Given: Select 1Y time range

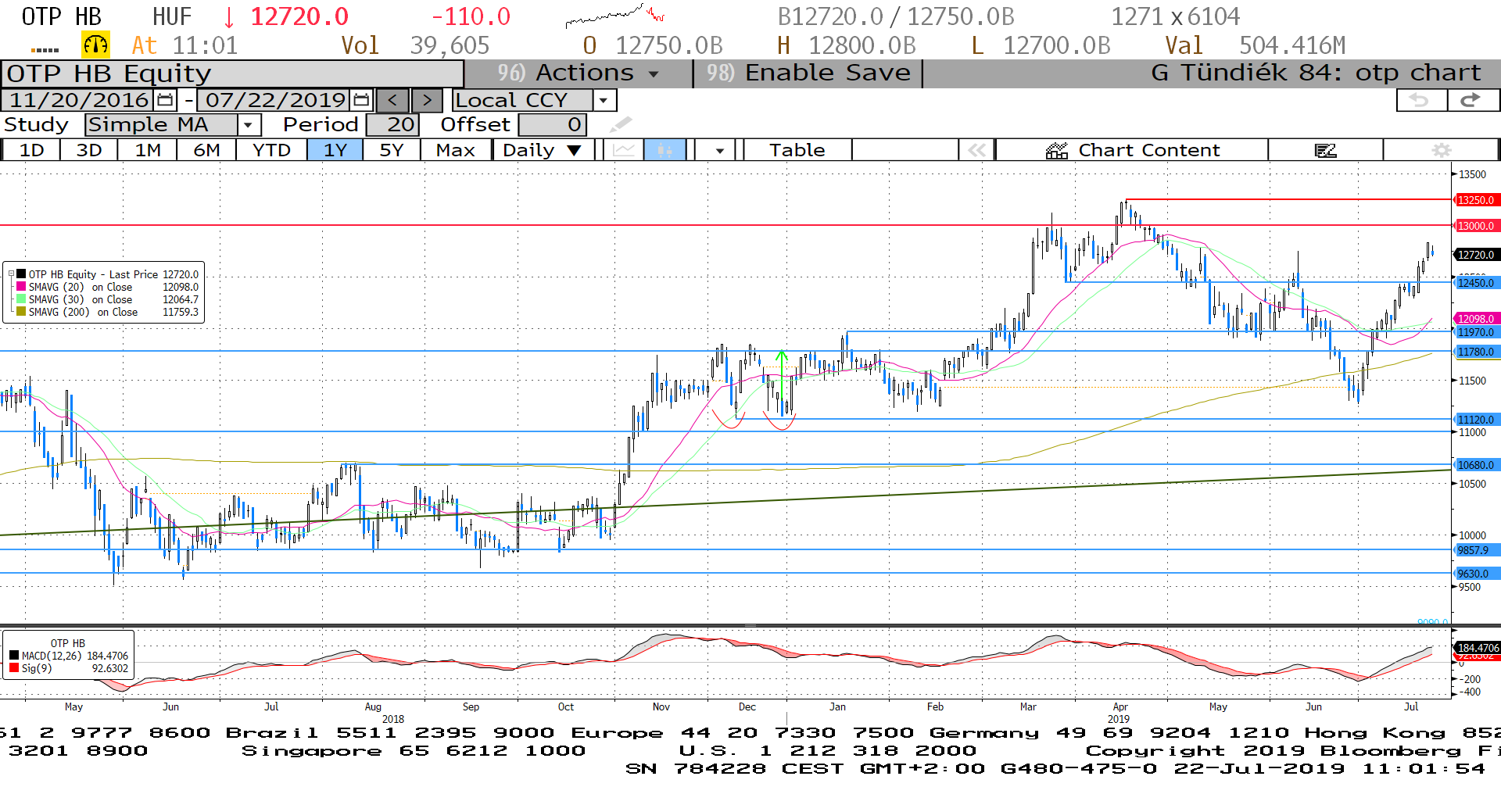Looking at the screenshot, I should point(335,150).
